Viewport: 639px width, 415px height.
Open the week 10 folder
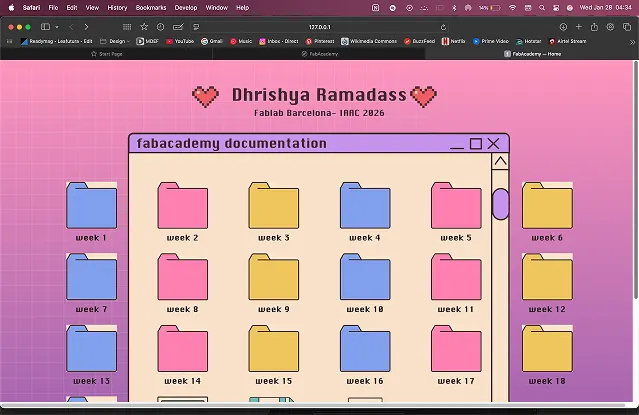pyautogui.click(x=365, y=277)
